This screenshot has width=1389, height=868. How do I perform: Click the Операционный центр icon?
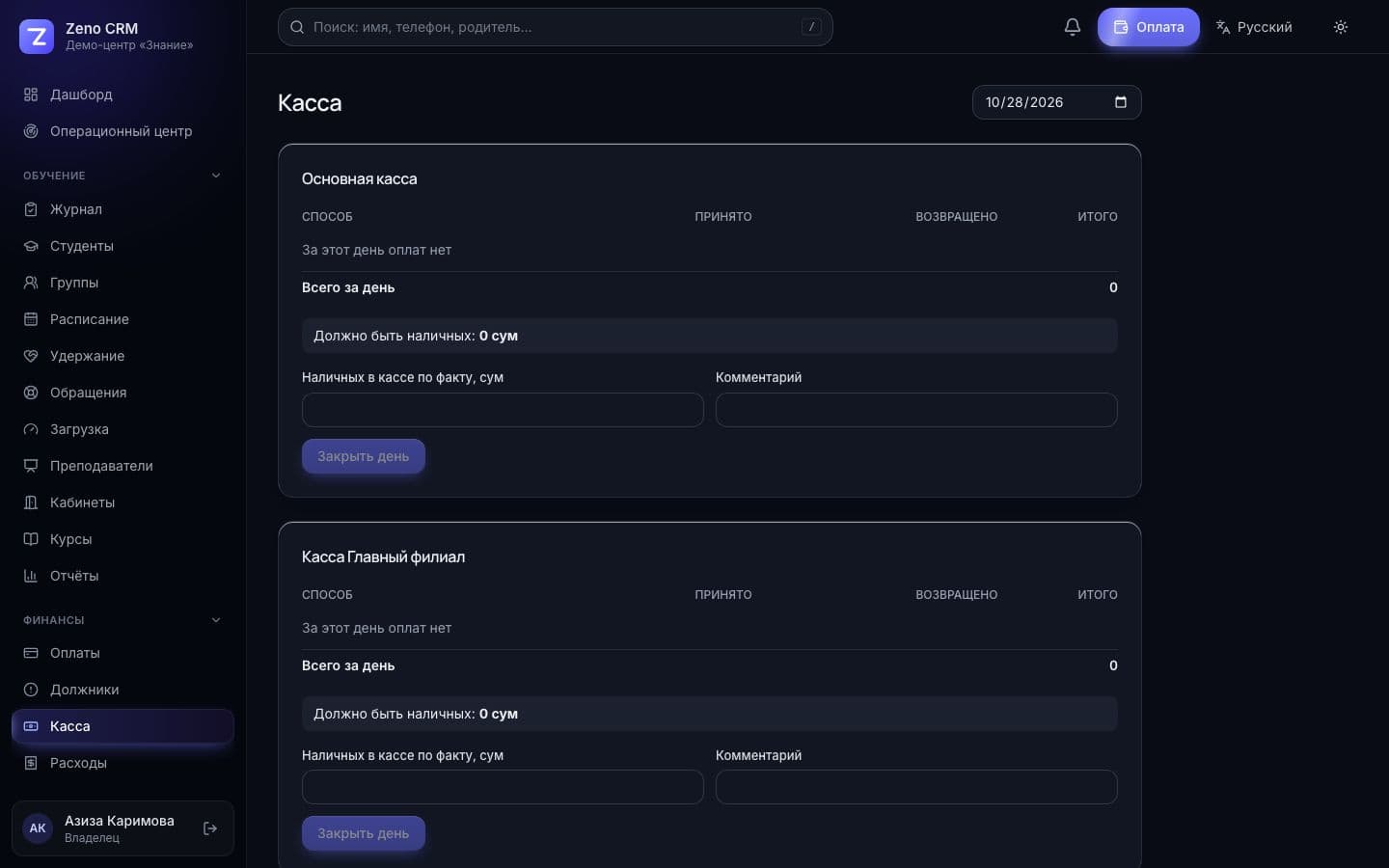(31, 131)
